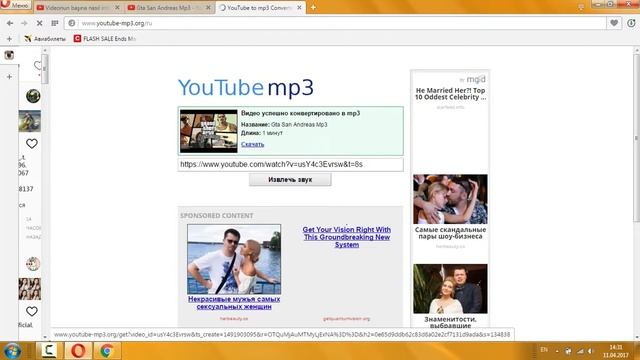The height and width of the screenshot is (360, 640).
Task: Open Chrome browser in the taskbar
Action: point(107,351)
